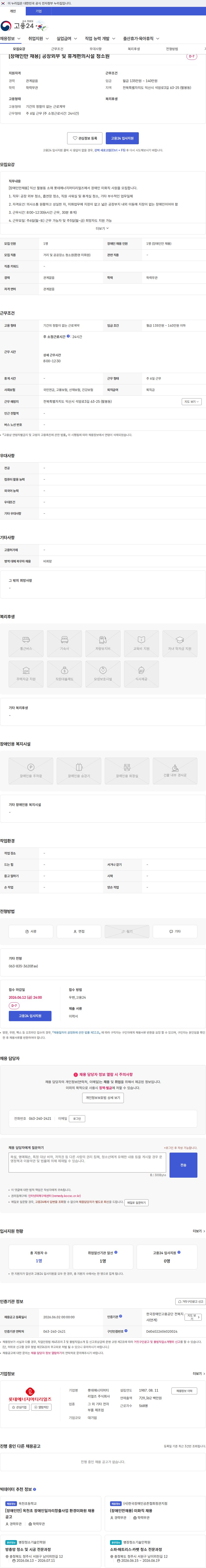Expand the 직업 능력 개발 menu
The width and height of the screenshot is (206, 1568).
[x=100, y=38]
